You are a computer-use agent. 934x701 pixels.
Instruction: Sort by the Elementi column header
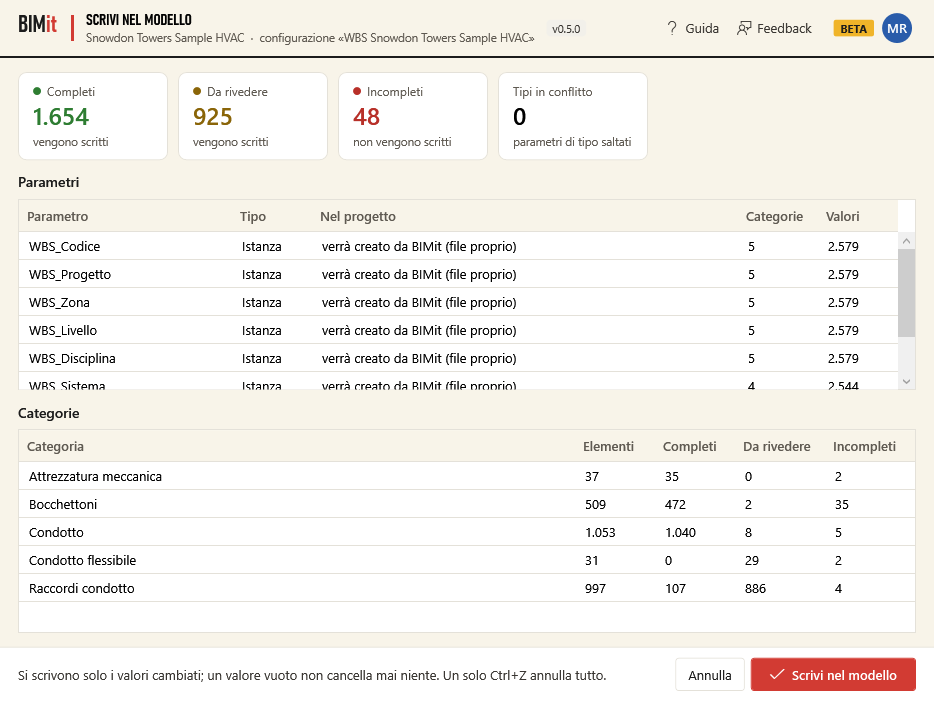(x=608, y=446)
